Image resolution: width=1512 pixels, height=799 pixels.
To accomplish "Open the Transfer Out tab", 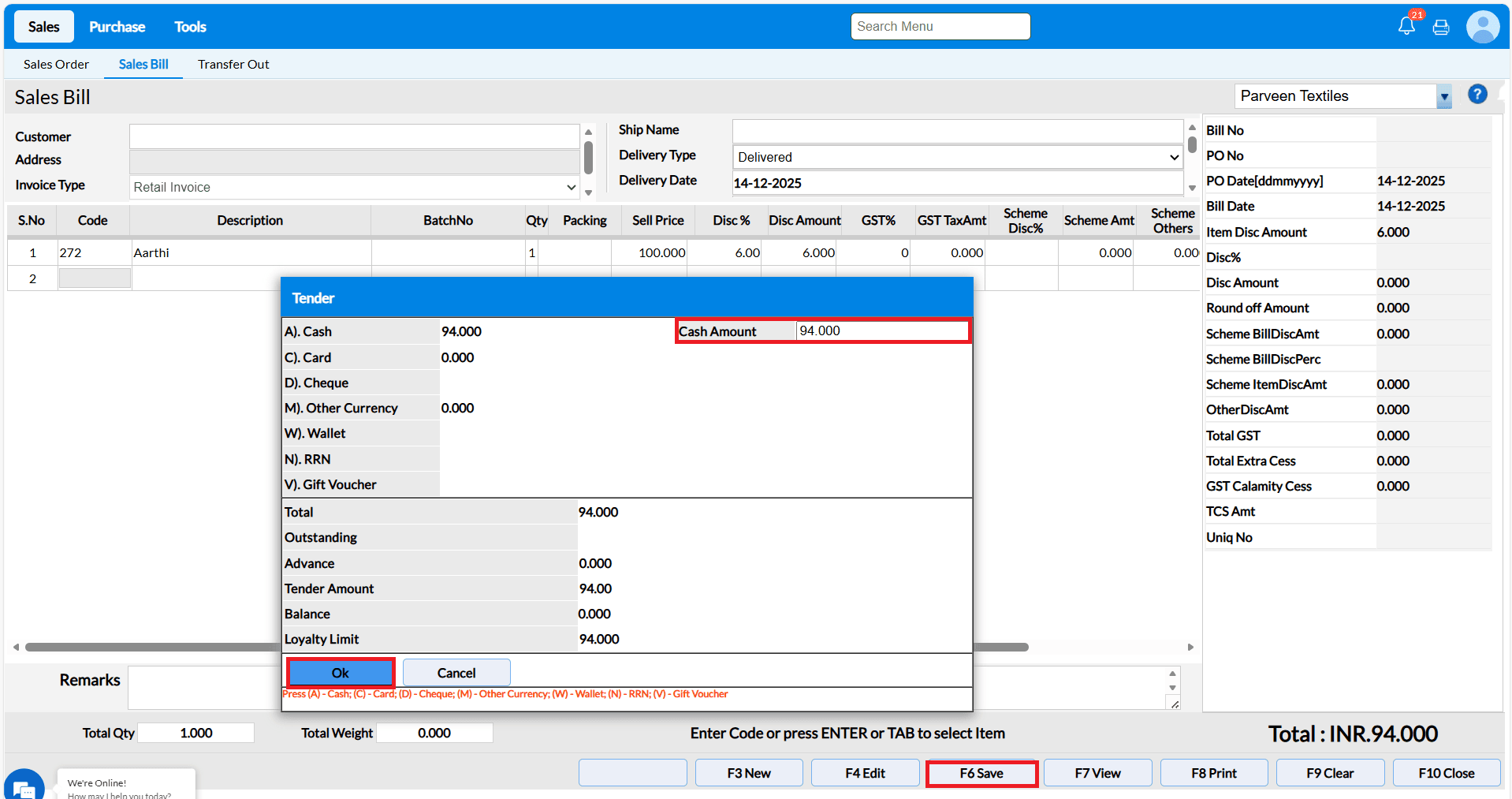I will [233, 65].
